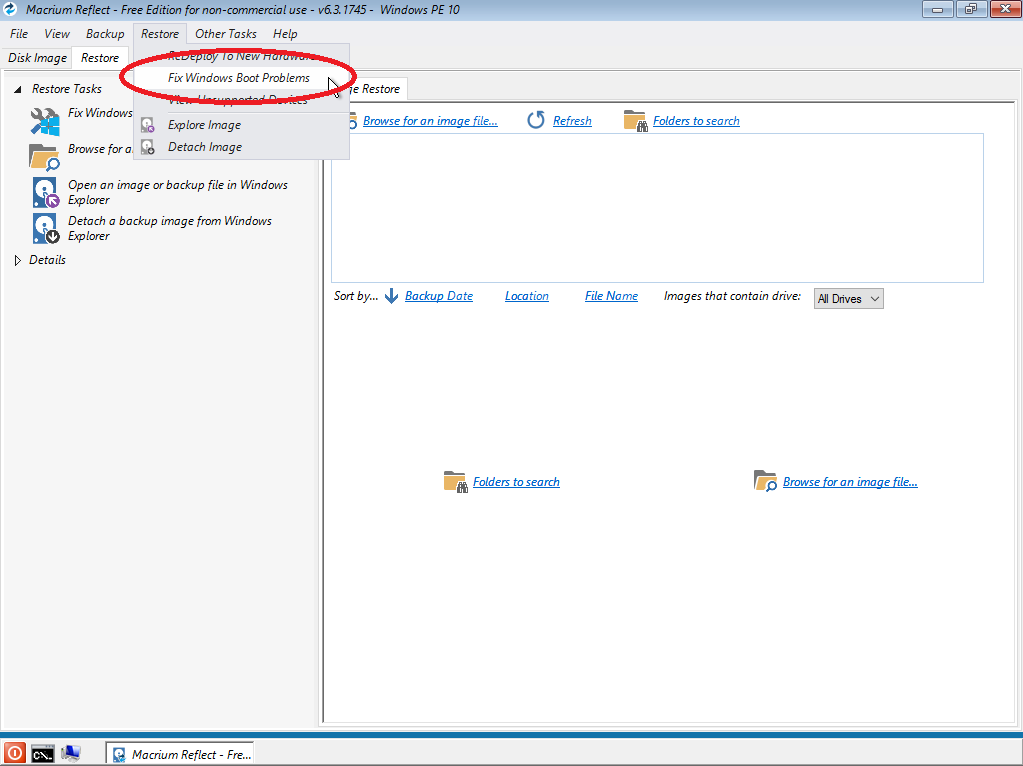
Task: Click the Macrium Reflect taskbar button
Action: pos(181,754)
